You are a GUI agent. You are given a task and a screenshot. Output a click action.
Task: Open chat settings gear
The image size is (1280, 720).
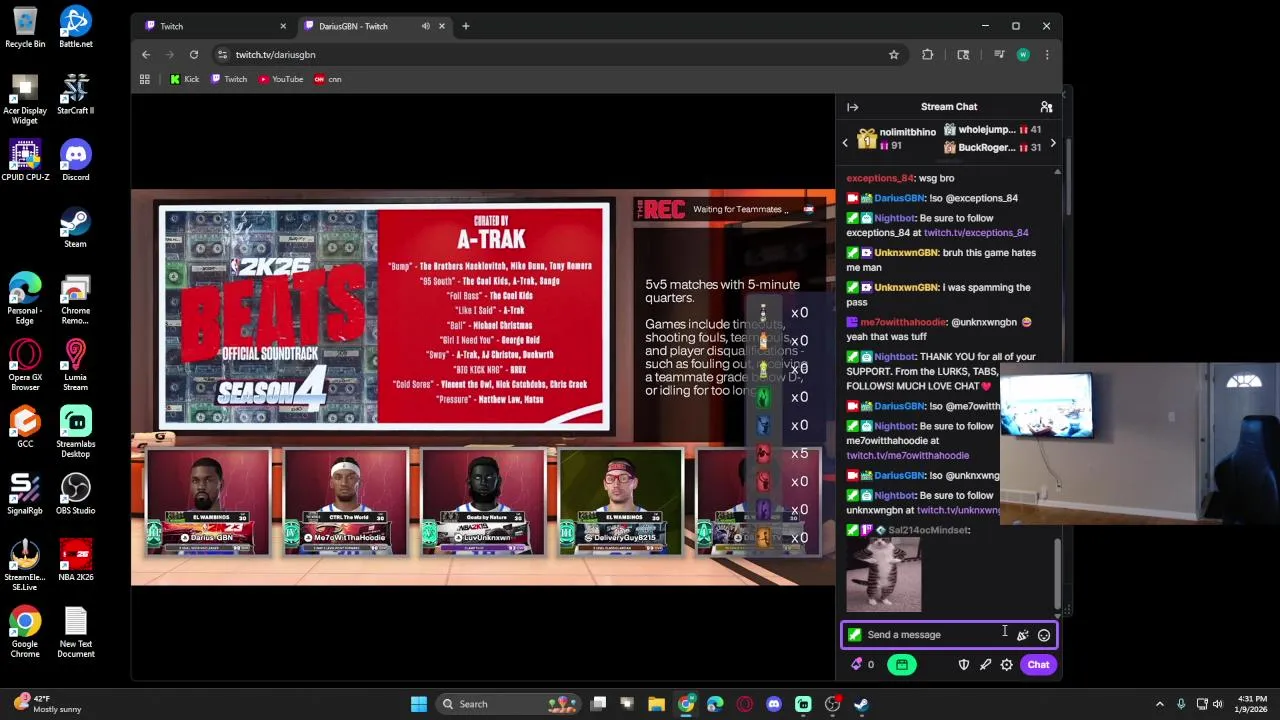click(1007, 665)
